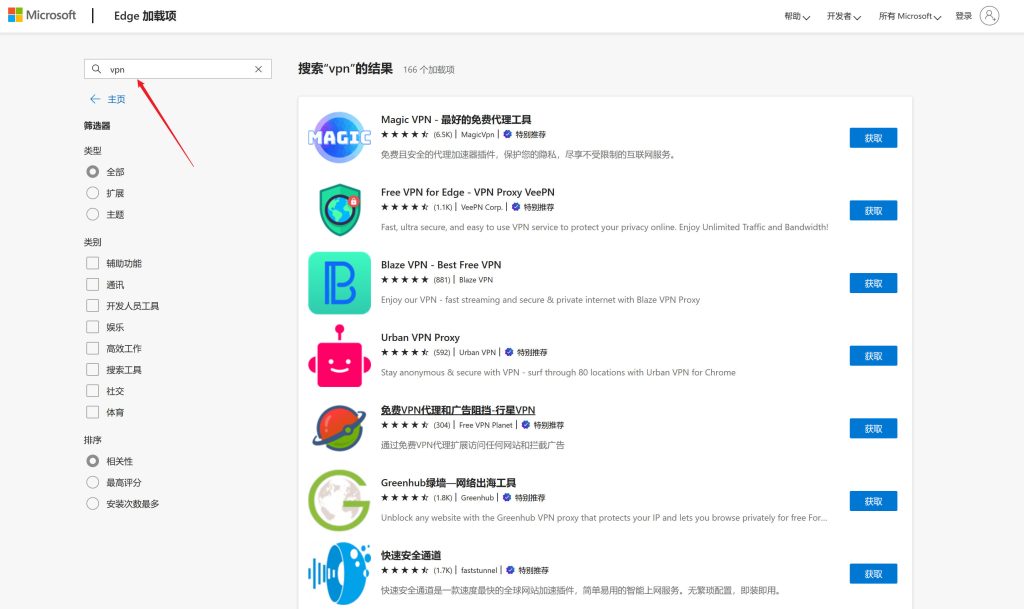Return to 主页 link

click(x=116, y=99)
